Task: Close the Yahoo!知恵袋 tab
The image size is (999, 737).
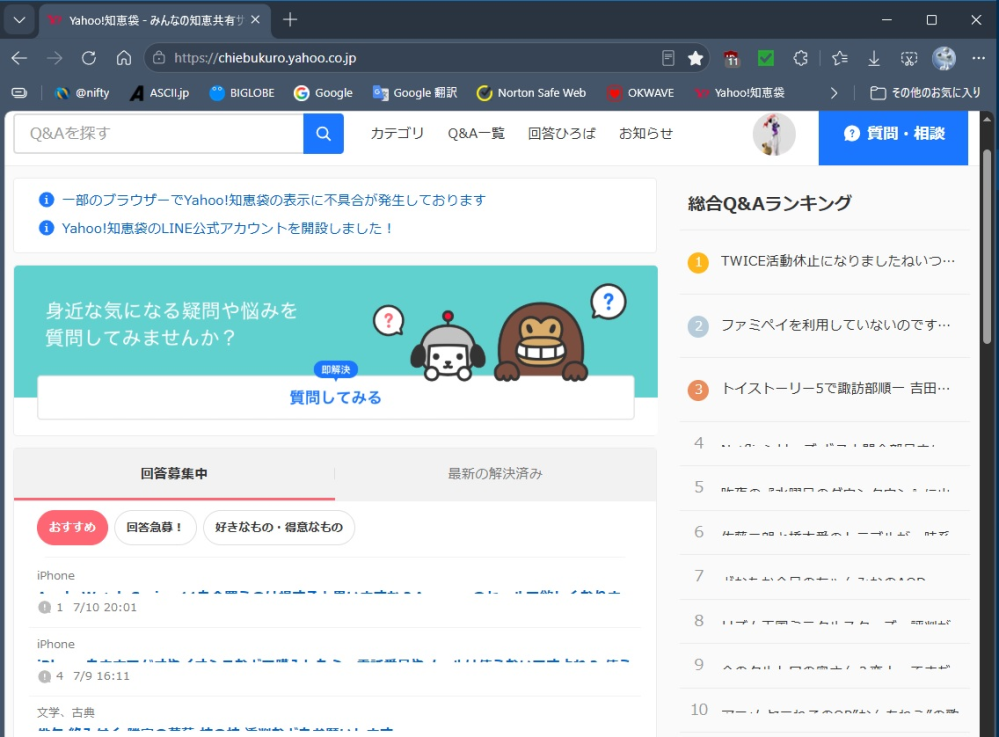Action: pyautogui.click(x=255, y=20)
